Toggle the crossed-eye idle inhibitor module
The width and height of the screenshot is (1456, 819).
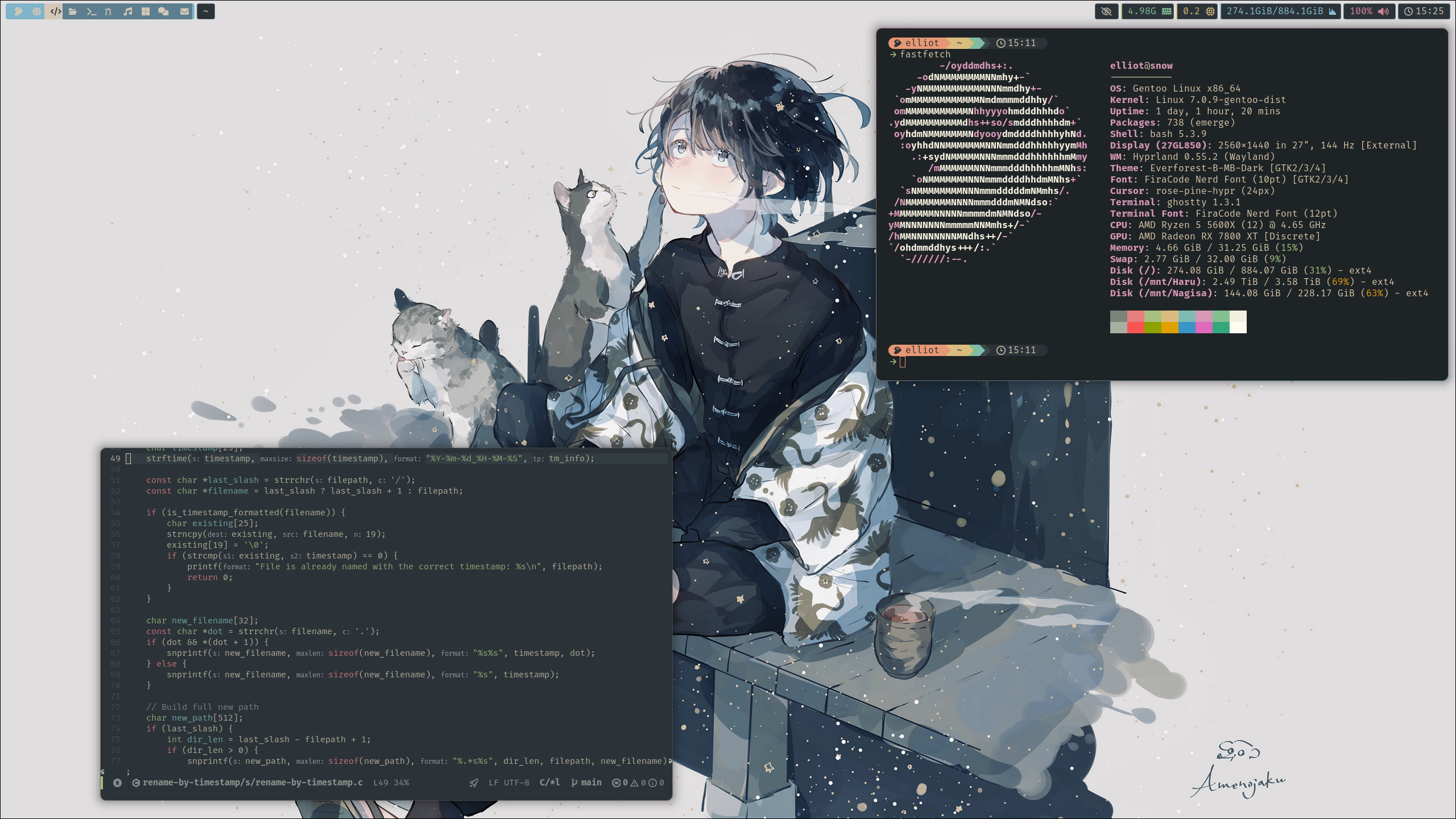[1106, 11]
